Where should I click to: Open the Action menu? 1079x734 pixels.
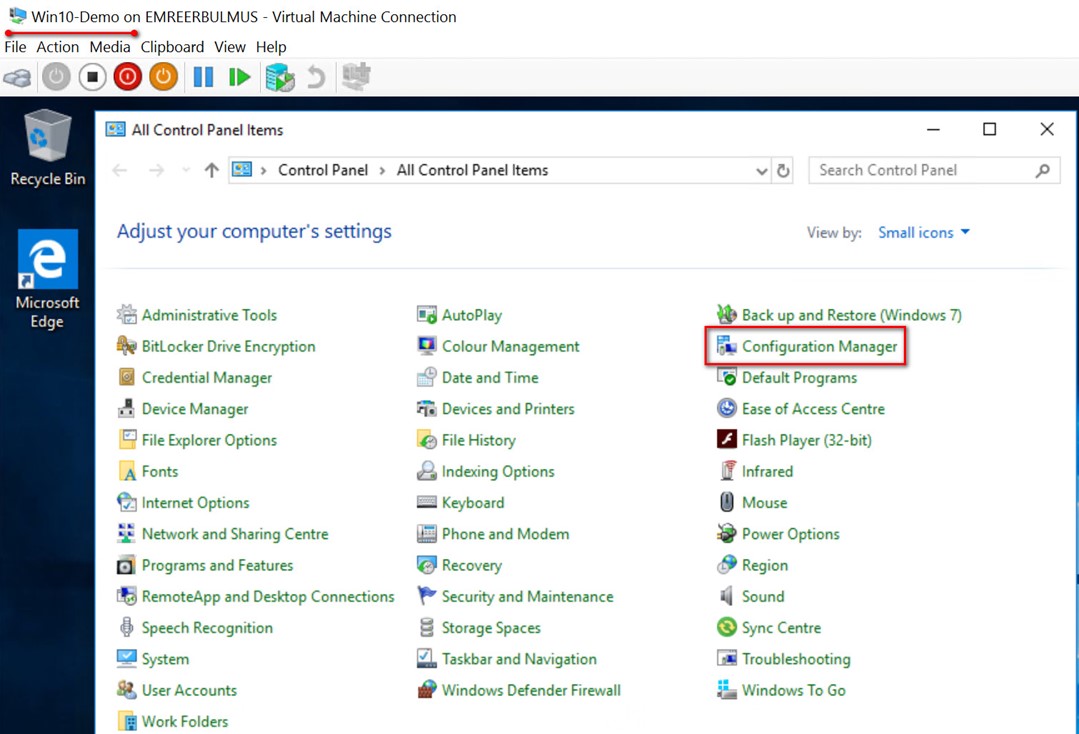click(x=58, y=47)
